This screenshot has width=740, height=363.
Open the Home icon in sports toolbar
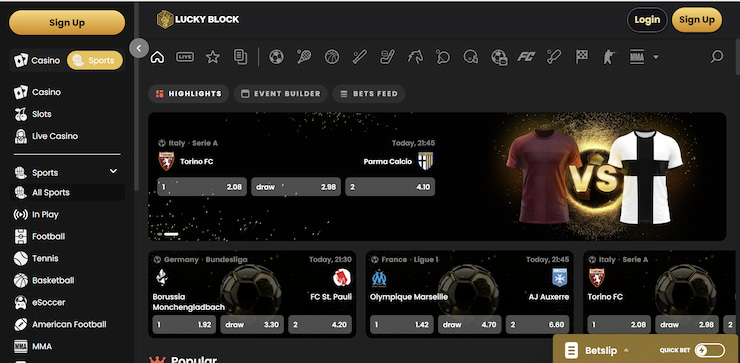157,57
